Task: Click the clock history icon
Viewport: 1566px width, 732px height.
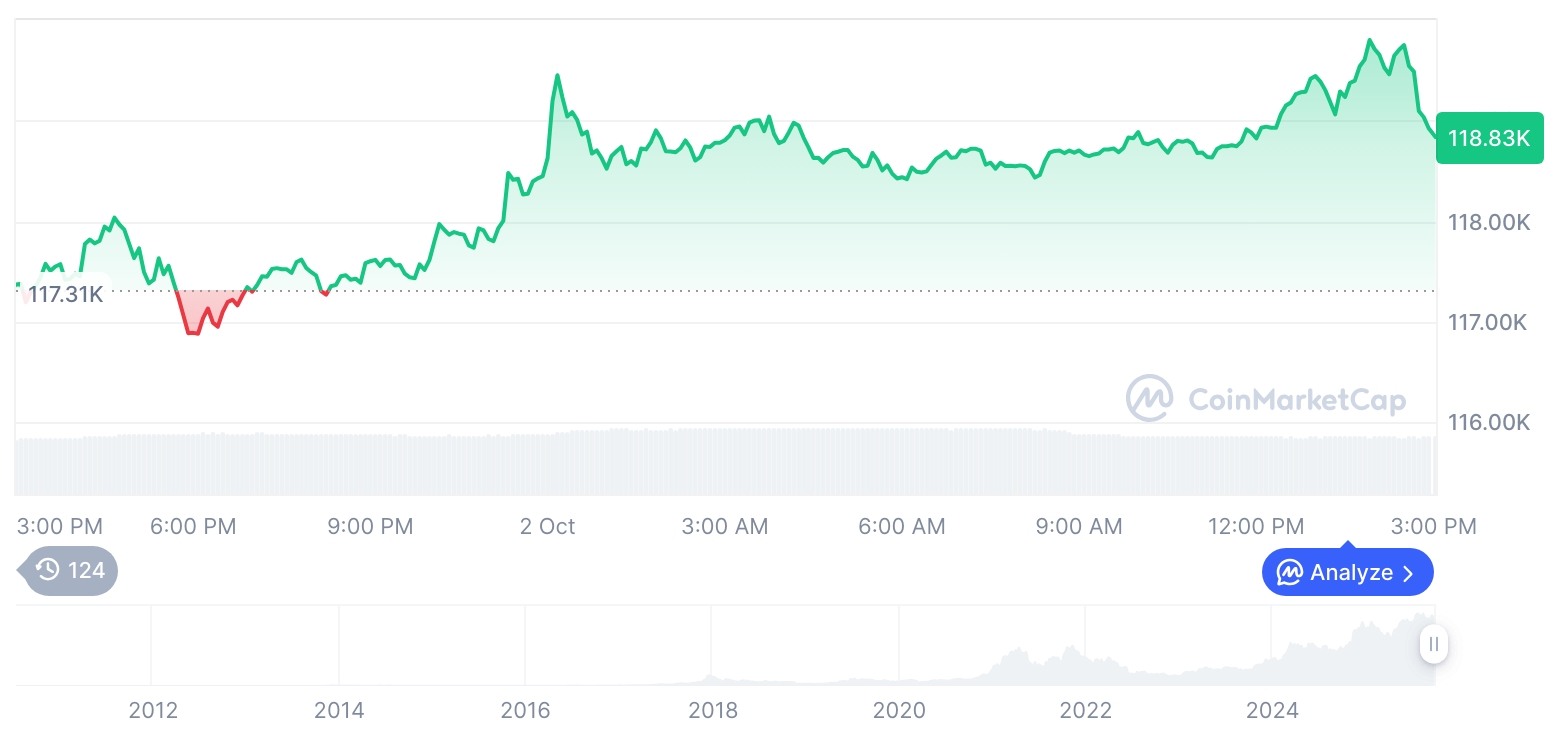Action: 47,571
